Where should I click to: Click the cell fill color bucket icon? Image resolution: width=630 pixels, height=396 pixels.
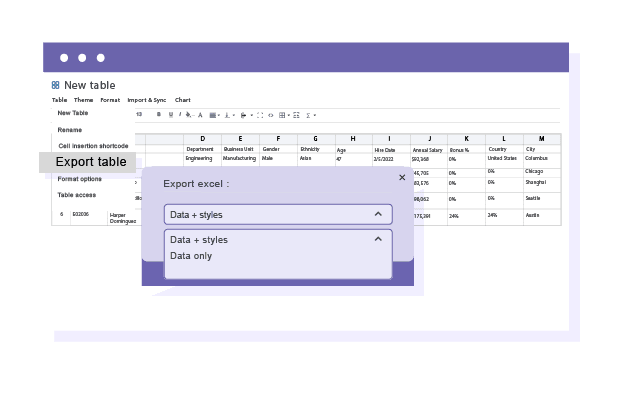coord(188,115)
